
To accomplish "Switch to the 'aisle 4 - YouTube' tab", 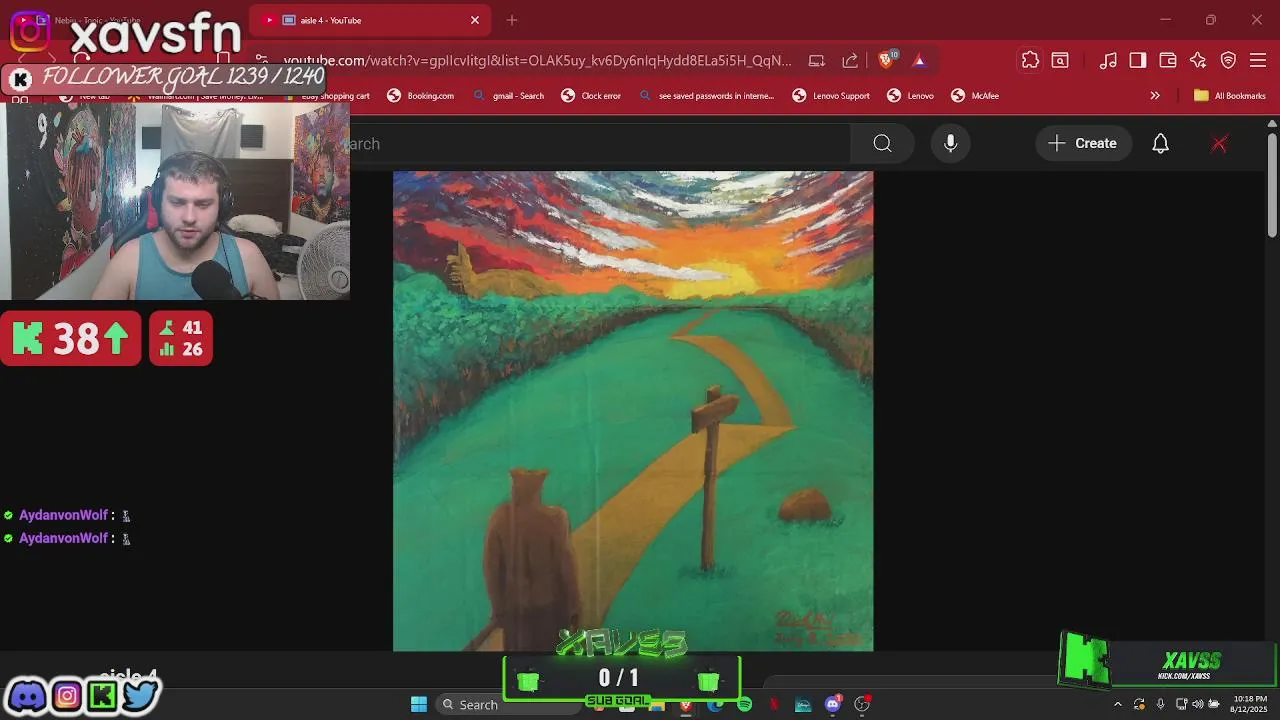I will (370, 20).
